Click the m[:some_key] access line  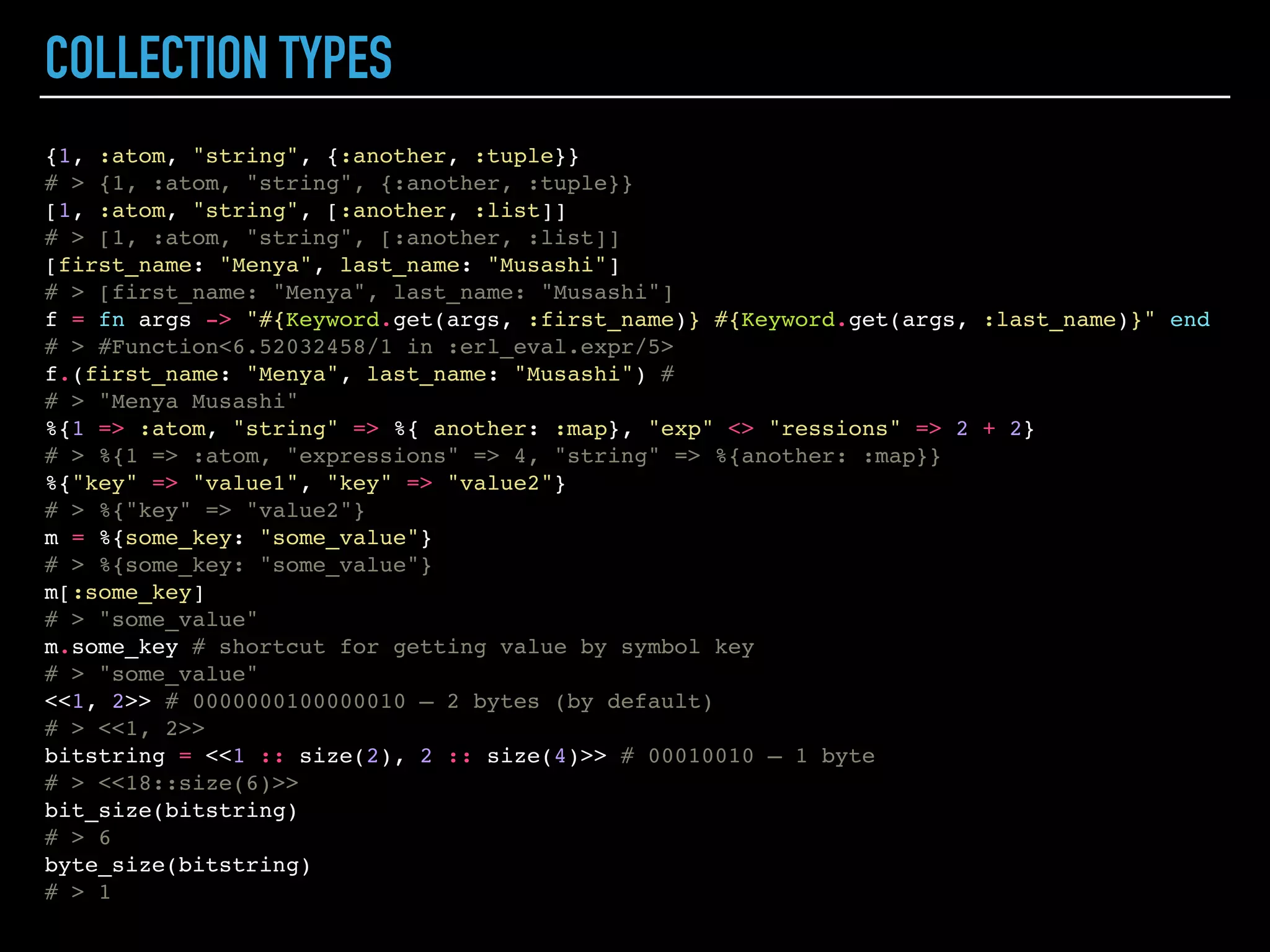coord(124,593)
